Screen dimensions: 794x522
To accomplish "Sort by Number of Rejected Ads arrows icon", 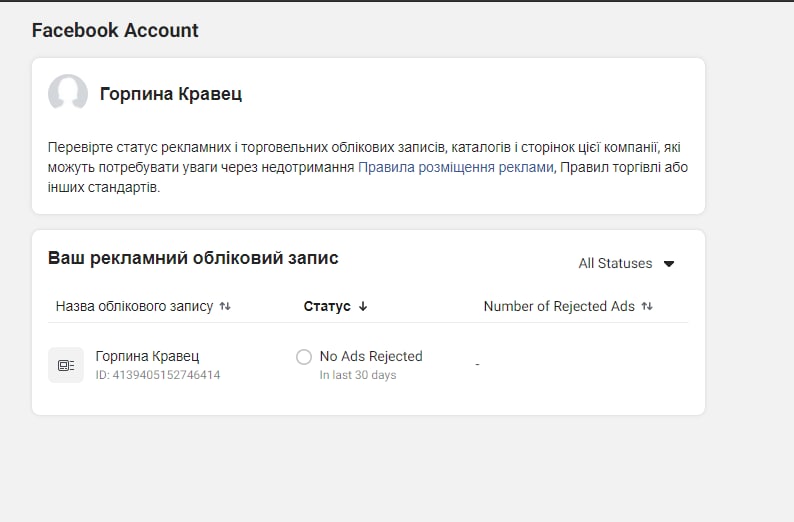I will point(647,306).
